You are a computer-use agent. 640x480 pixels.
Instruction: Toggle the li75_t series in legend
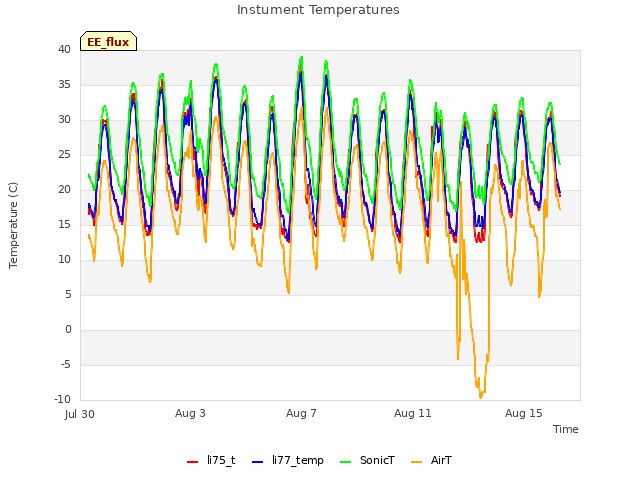(211, 460)
